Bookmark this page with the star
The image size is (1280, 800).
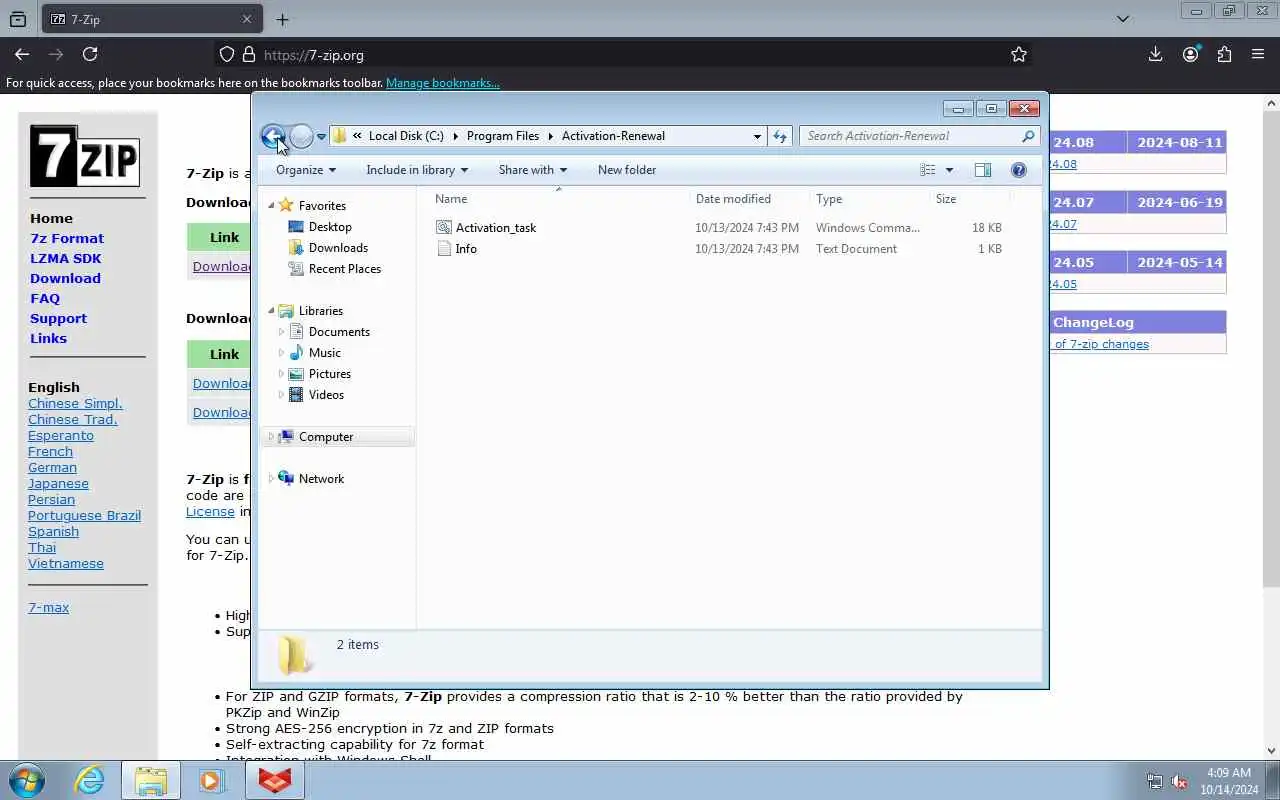[1018, 55]
